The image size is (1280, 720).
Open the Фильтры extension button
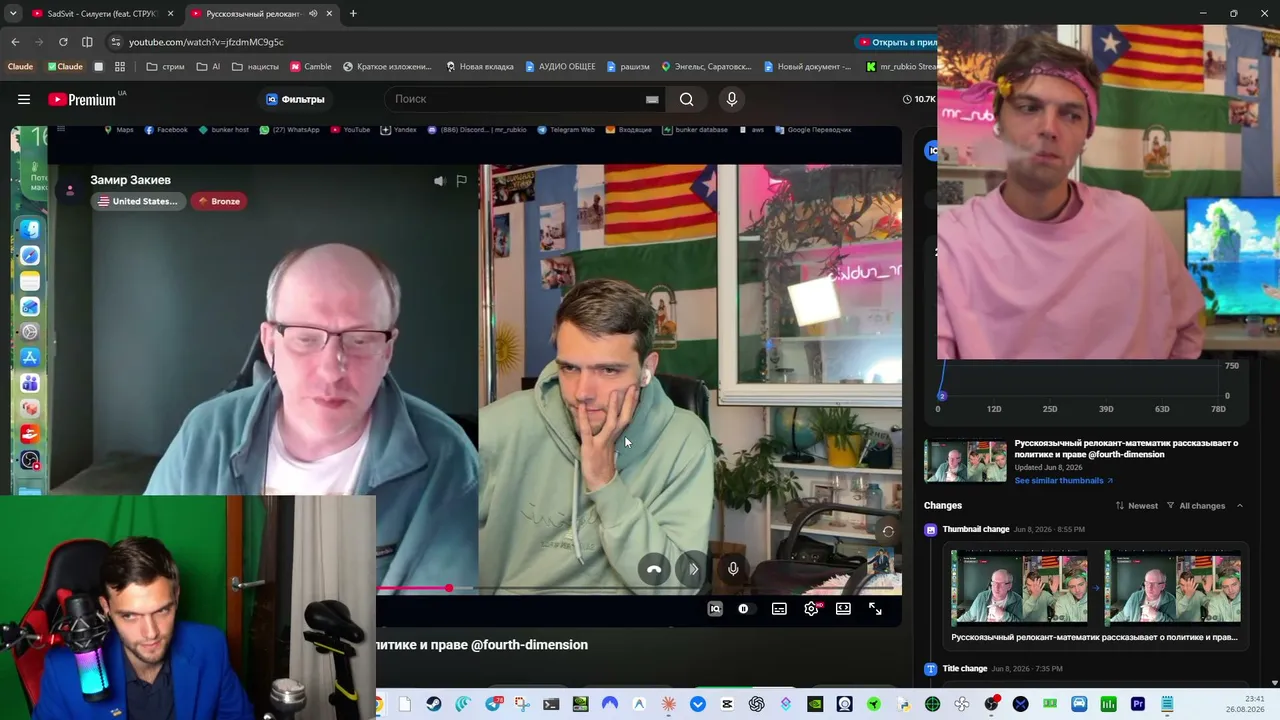(295, 99)
